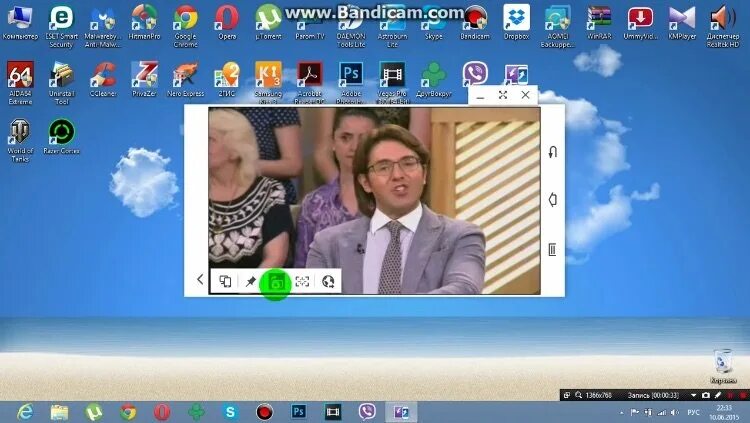Open File Explorer from the taskbar

[x=59, y=412]
